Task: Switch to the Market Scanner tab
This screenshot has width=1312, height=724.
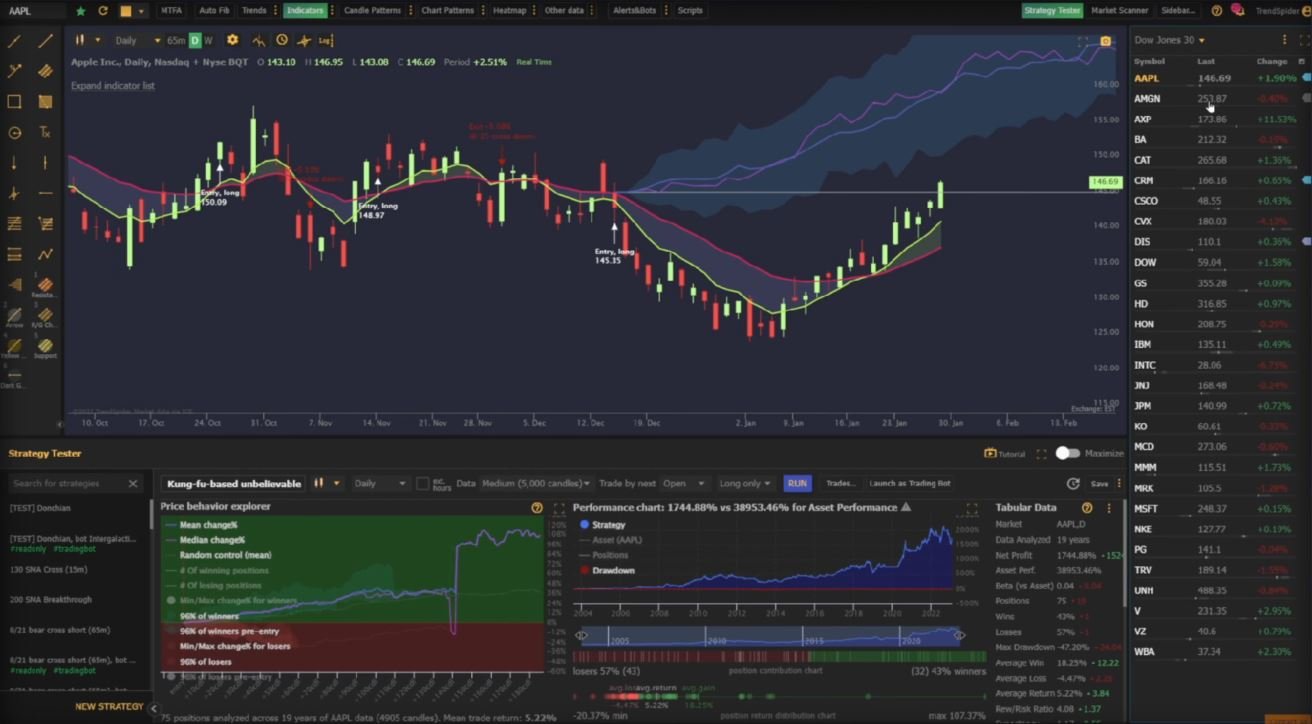Action: click(1119, 11)
